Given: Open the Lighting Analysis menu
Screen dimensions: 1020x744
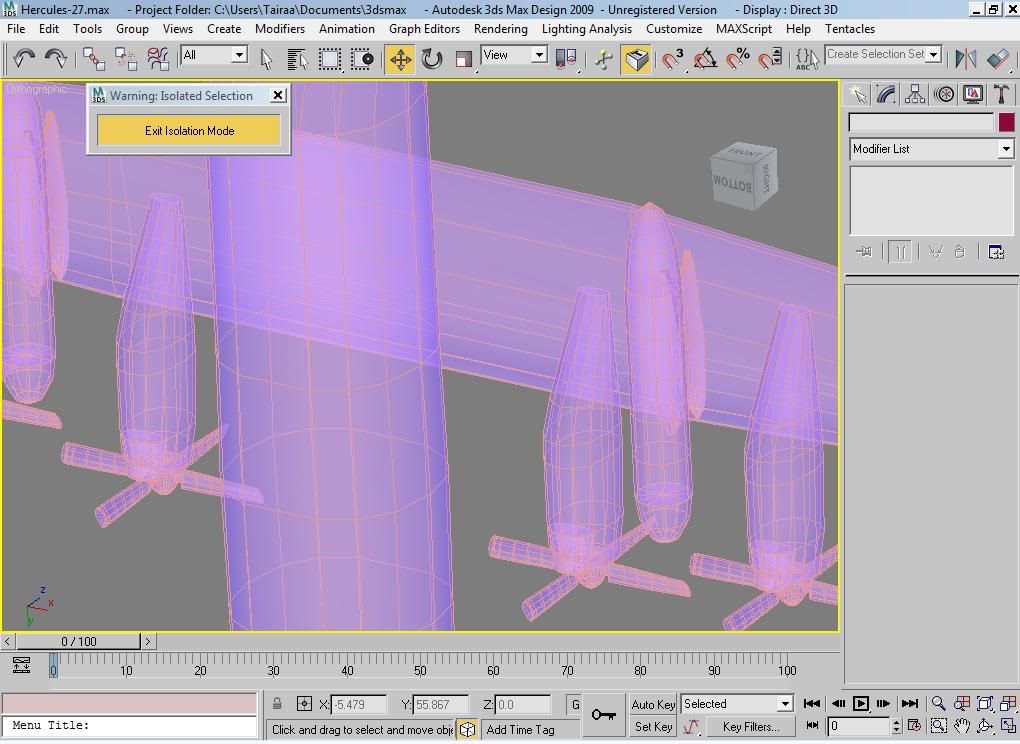Looking at the screenshot, I should (587, 29).
